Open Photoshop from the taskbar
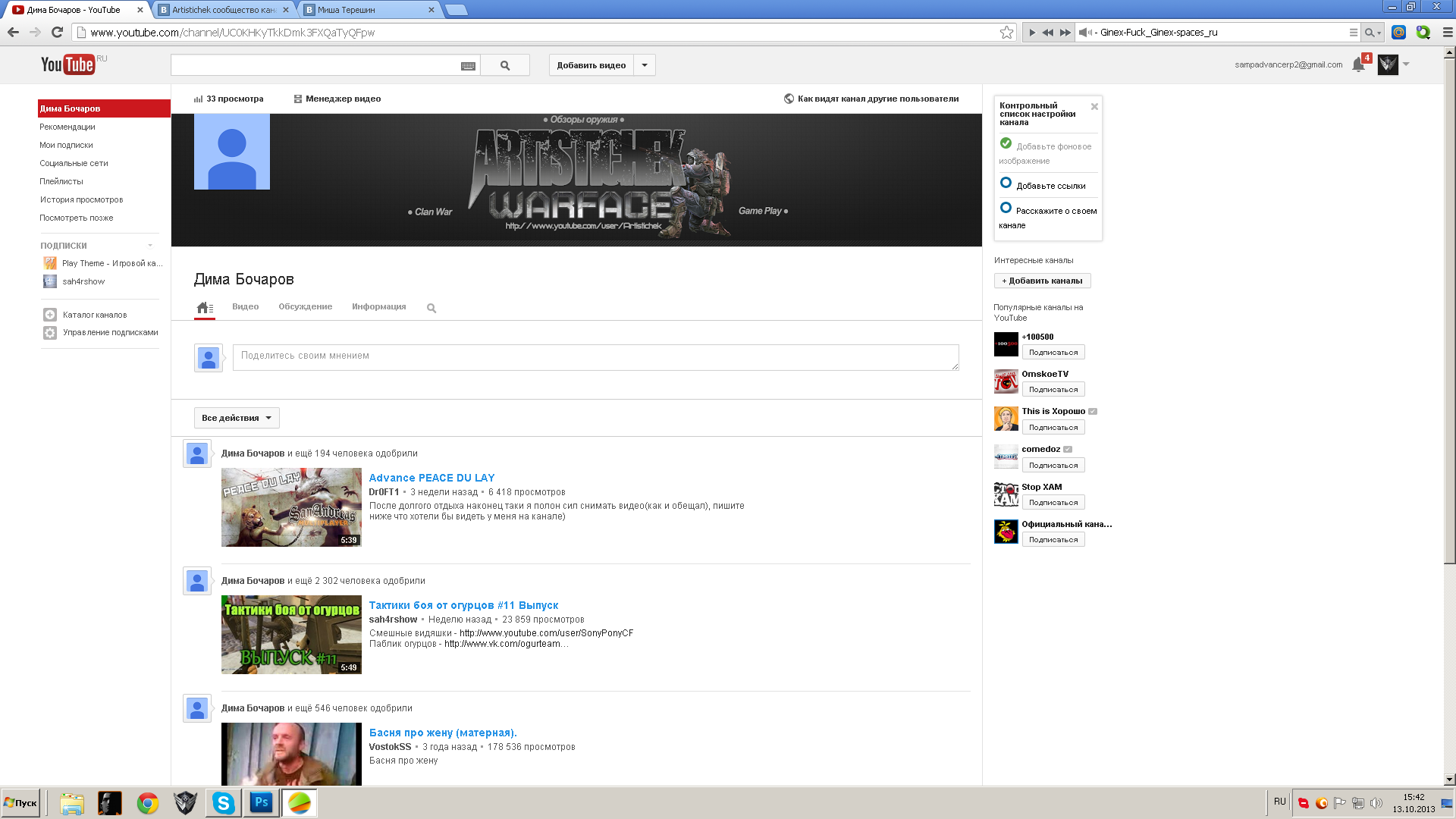Screen dimensions: 1456x819 (x=262, y=803)
